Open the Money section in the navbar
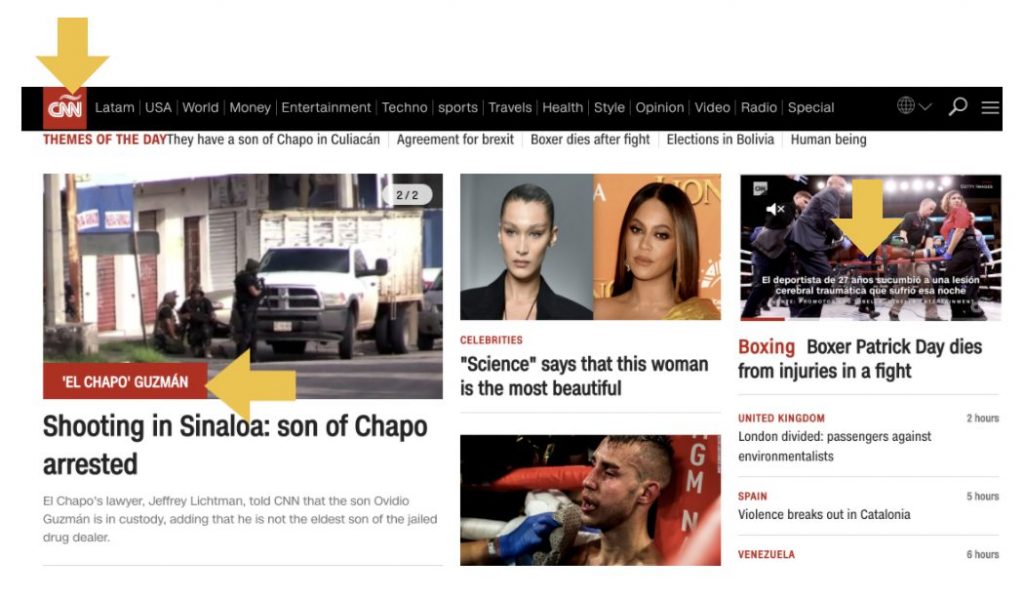This screenshot has width=1024, height=599. (x=249, y=108)
